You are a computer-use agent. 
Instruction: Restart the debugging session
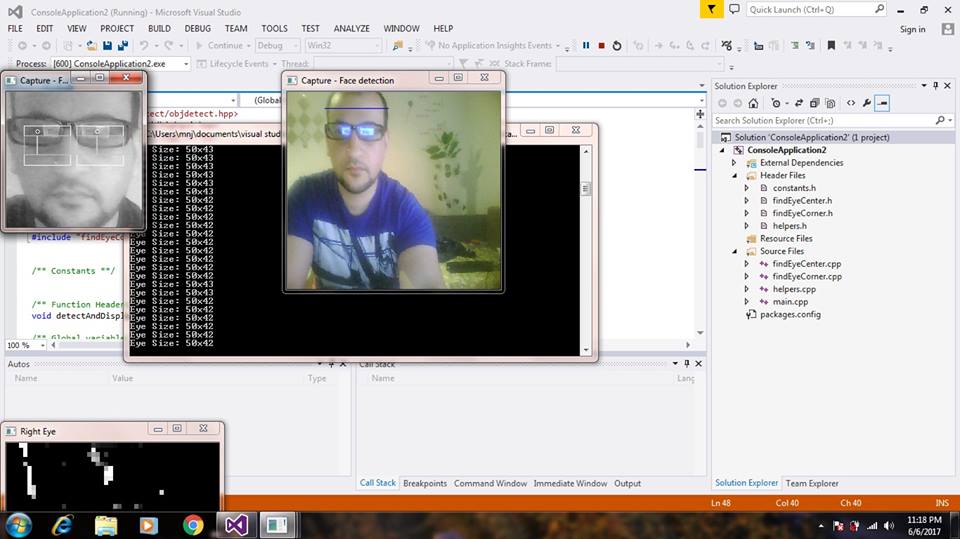tap(617, 45)
